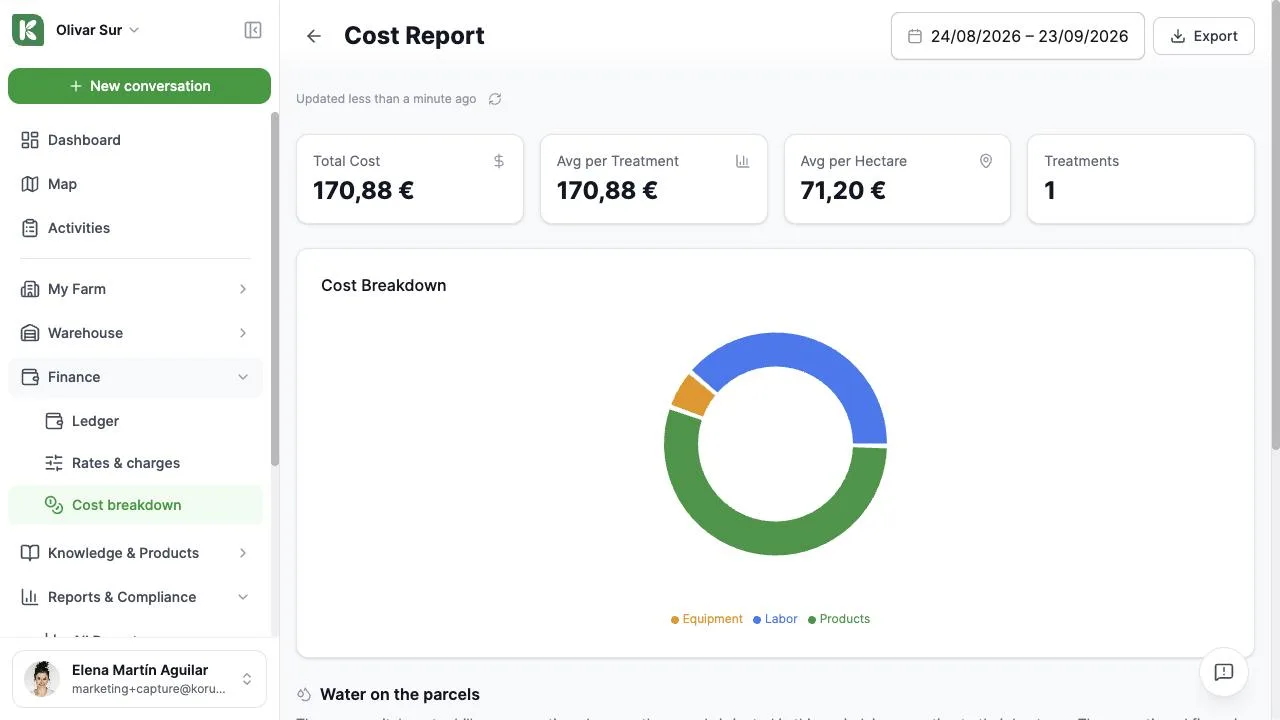Click the Rates & charges sliders icon
Image resolution: width=1280 pixels, height=720 pixels.
pyautogui.click(x=54, y=463)
